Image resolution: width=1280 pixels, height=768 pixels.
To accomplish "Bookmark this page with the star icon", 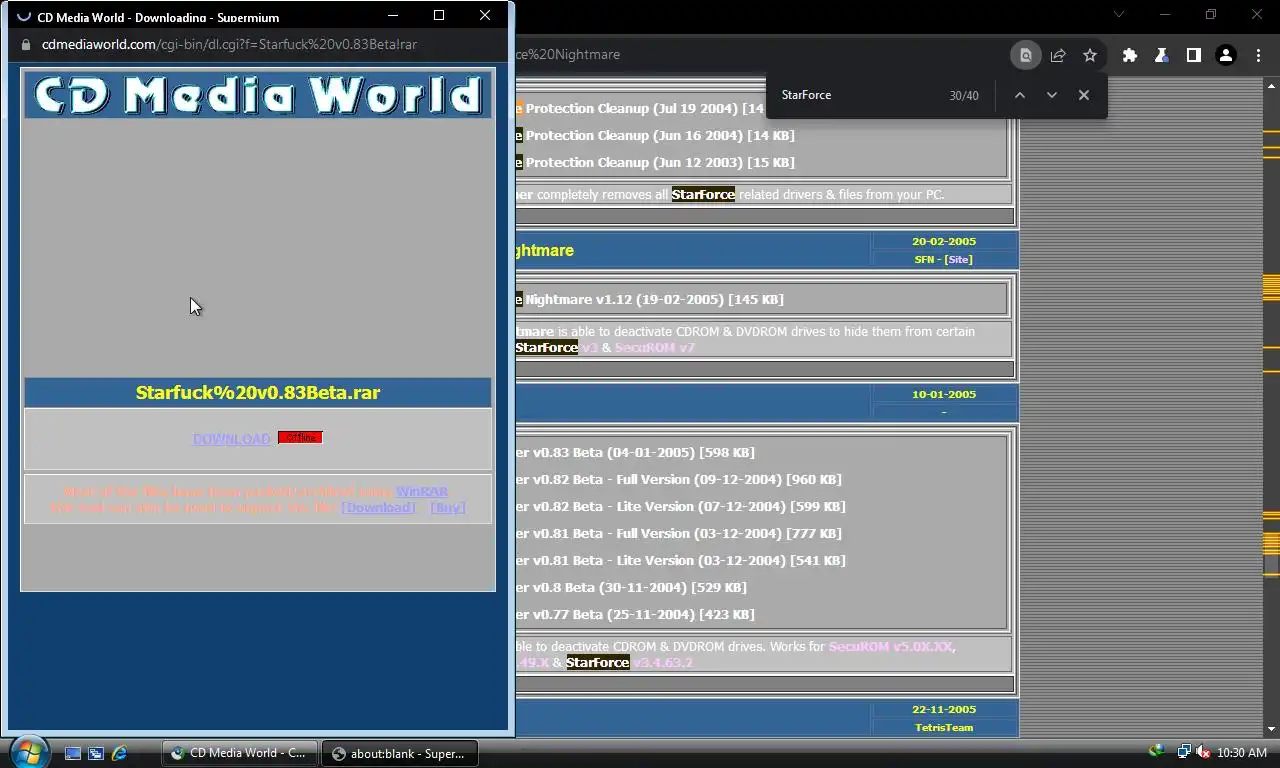I will tap(1090, 55).
